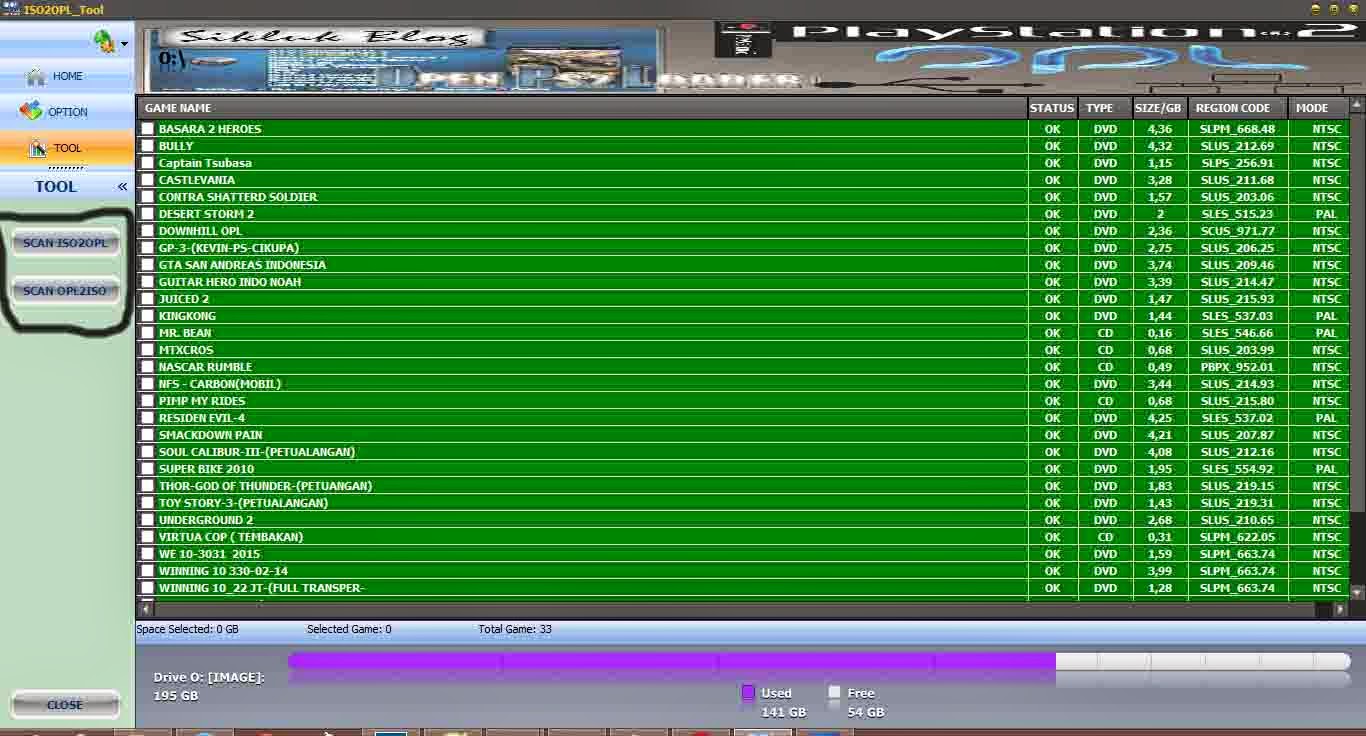Image resolution: width=1366 pixels, height=736 pixels.
Task: Click the purple Used legend swatch
Action: coord(748,692)
